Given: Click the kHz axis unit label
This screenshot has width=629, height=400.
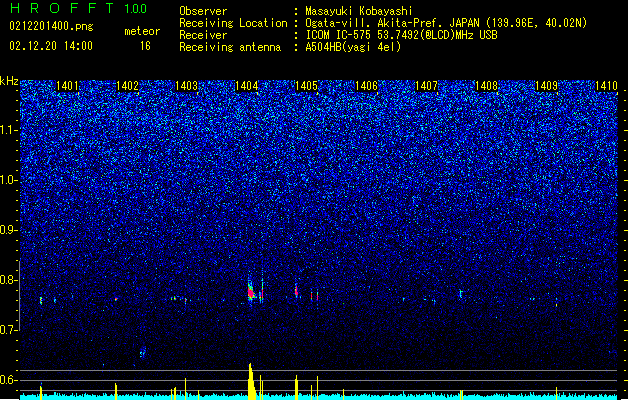Looking at the screenshot, I should (9, 81).
